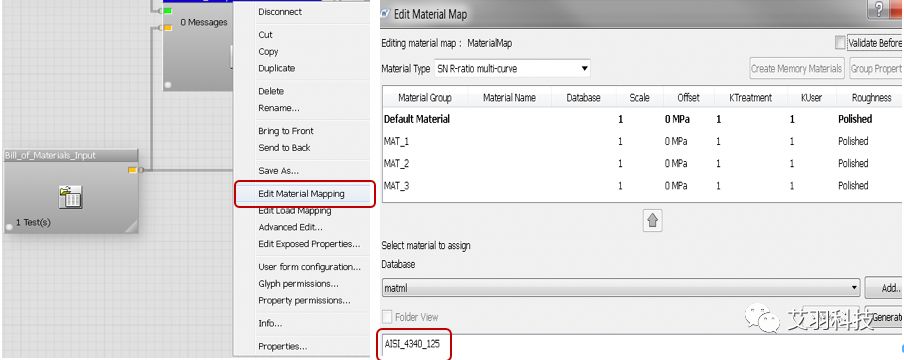
Task: Open Properties... from the context menu
Action: (282, 346)
